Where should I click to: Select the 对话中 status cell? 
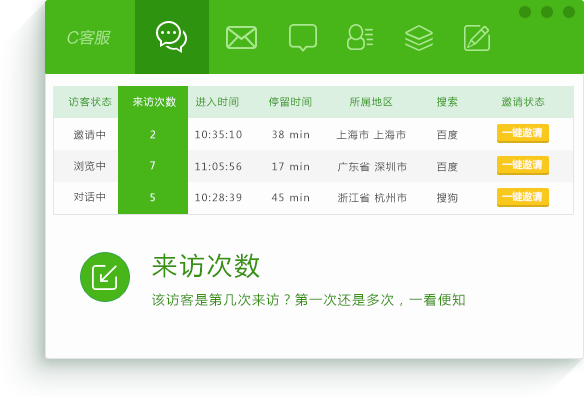[89, 197]
